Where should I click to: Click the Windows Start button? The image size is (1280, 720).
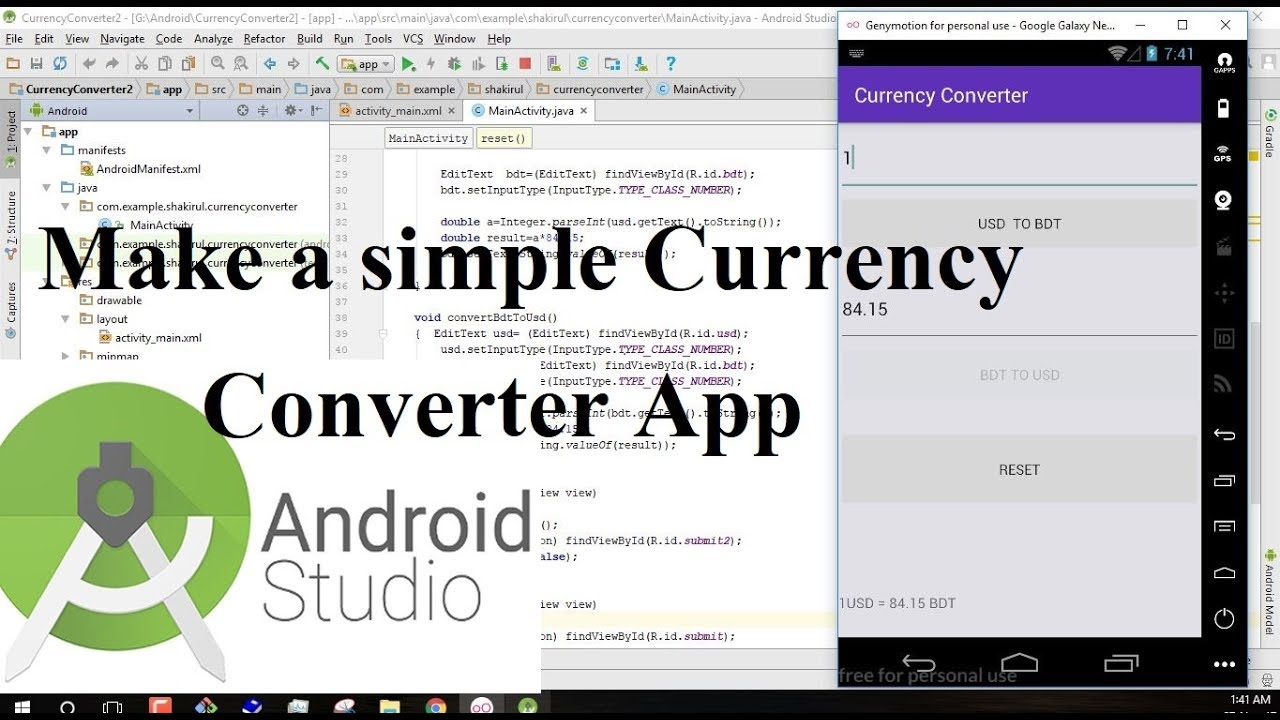22,707
